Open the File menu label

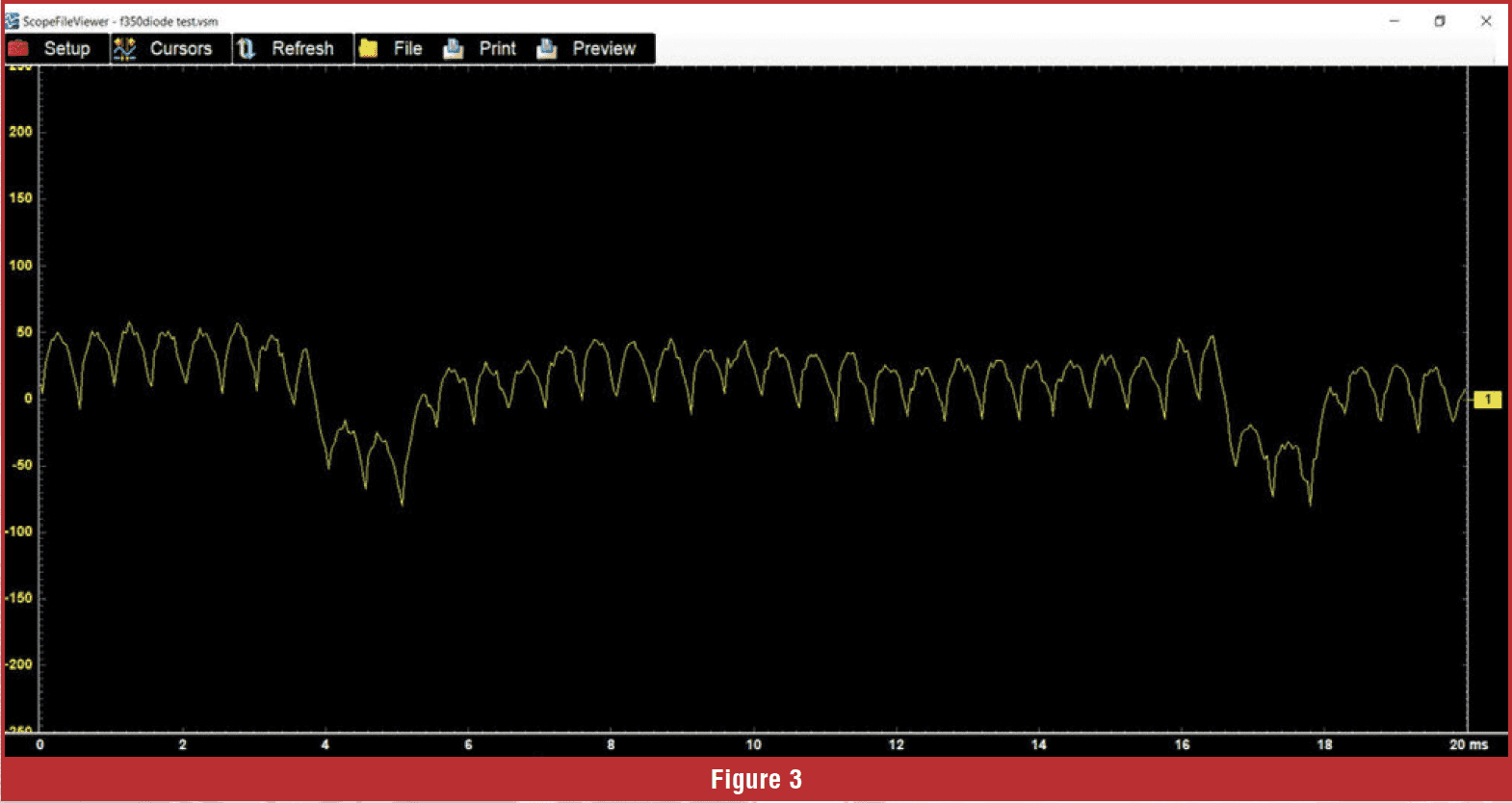pos(407,48)
